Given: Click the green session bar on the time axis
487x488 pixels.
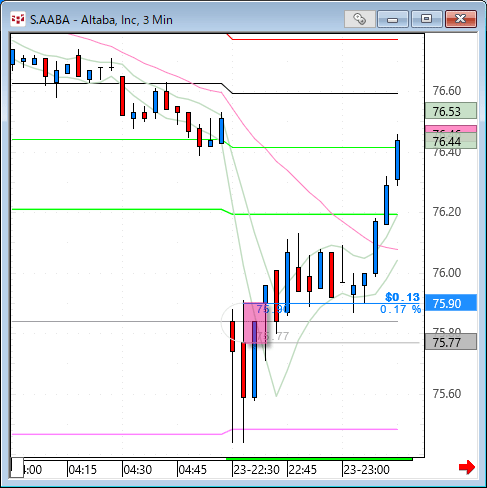Looking at the screenshot, I should coord(319,459).
